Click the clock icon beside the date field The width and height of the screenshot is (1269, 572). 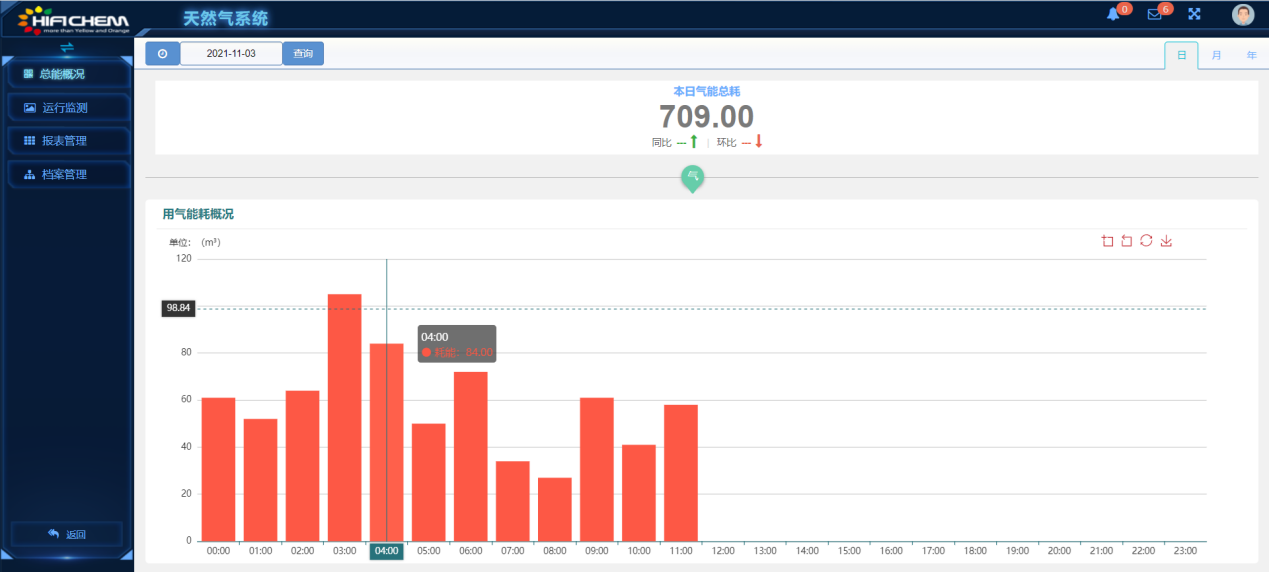click(162, 54)
